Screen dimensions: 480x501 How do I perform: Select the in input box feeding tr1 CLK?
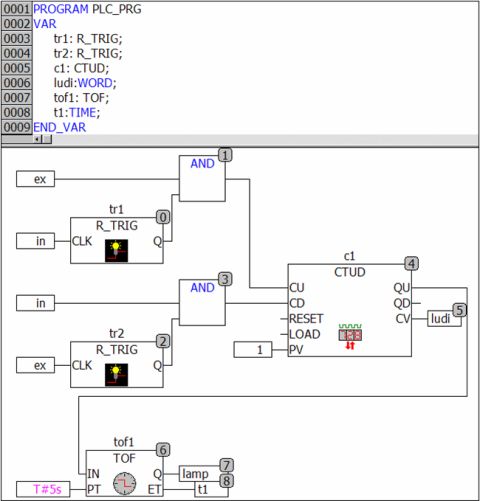pyautogui.click(x=35, y=241)
